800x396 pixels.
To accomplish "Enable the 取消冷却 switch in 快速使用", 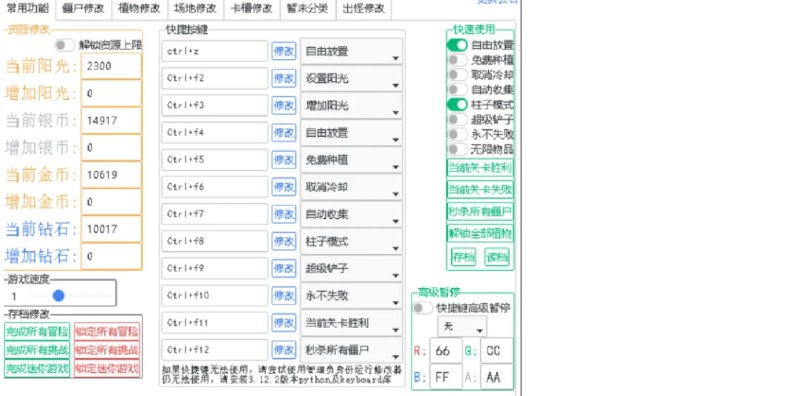I will tap(457, 75).
